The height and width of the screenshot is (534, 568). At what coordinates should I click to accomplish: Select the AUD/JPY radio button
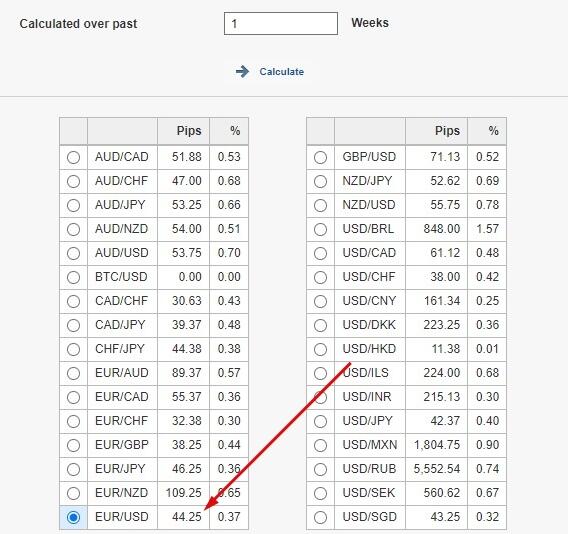[74, 205]
